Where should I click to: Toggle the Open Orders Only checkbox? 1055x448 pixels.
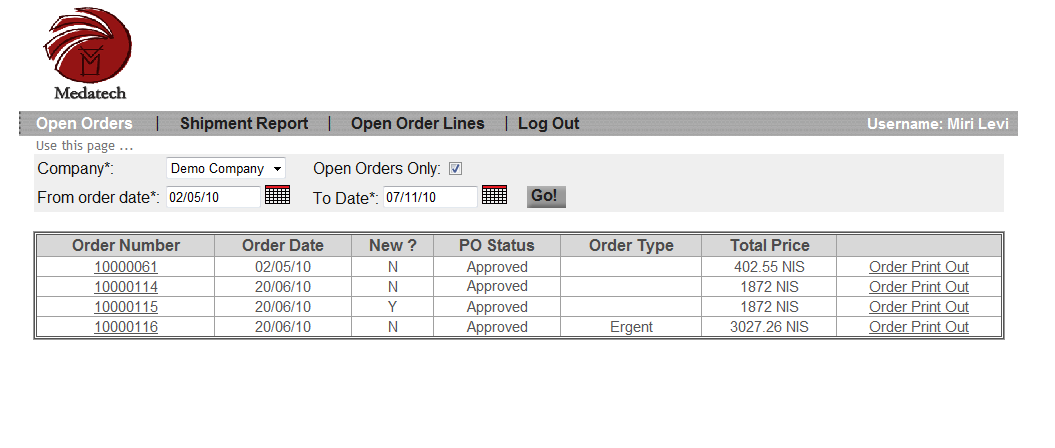456,169
